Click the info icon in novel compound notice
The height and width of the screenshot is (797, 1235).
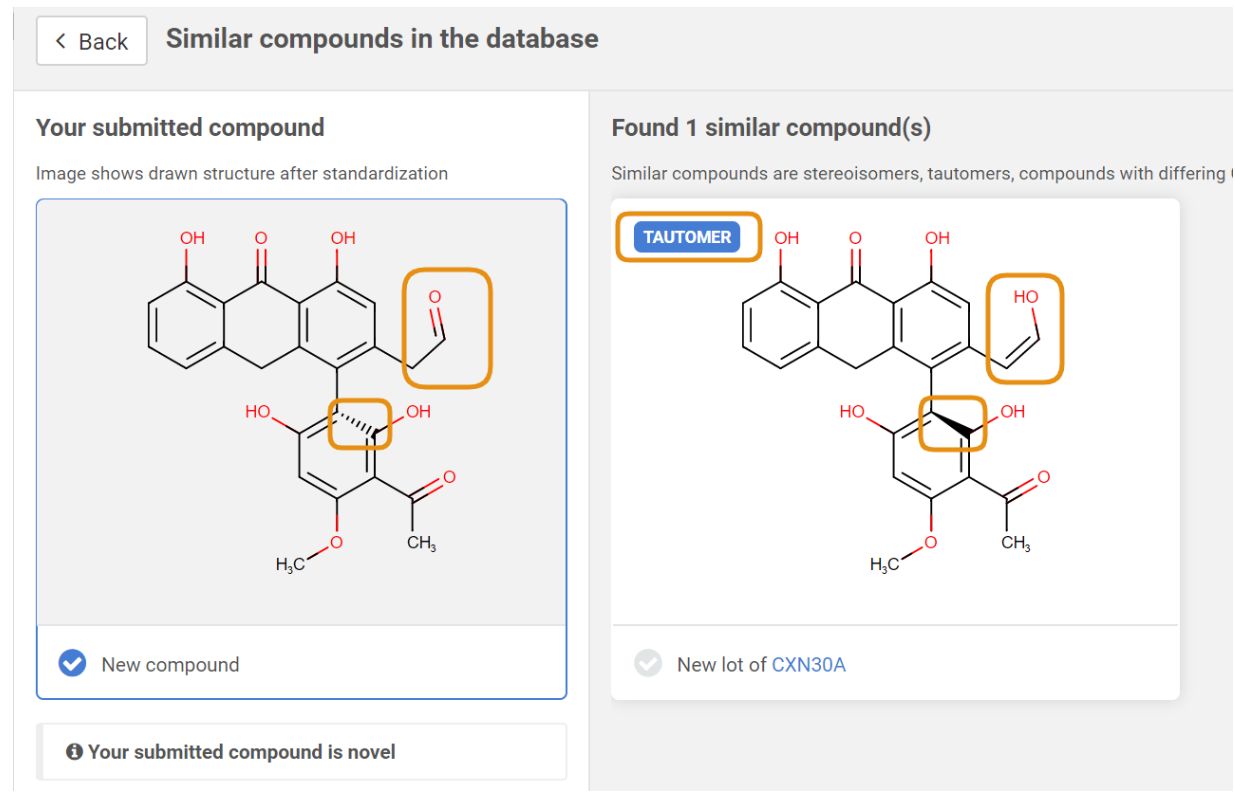click(74, 752)
